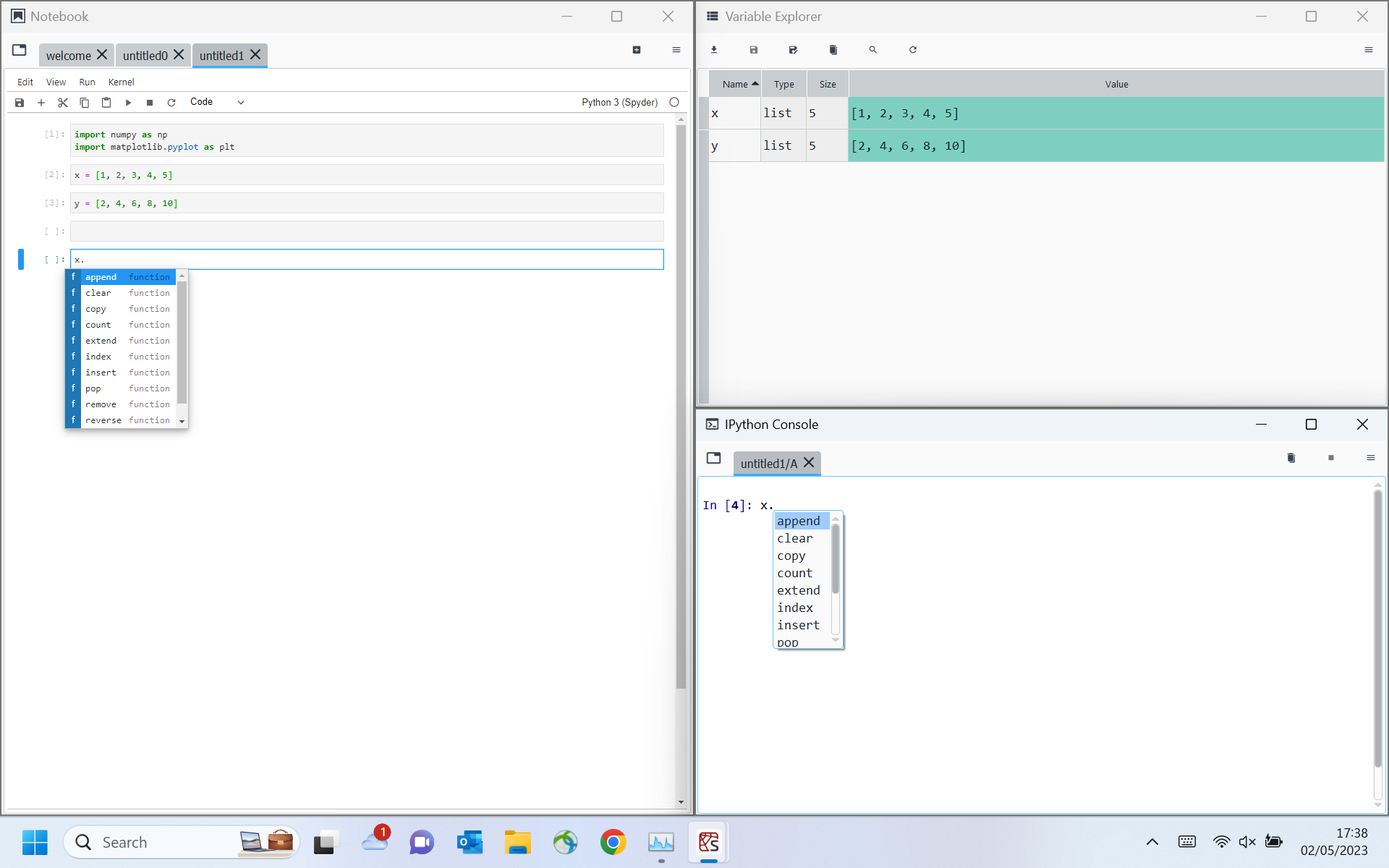Open IPython Console options hamburger menu

pos(1370,458)
